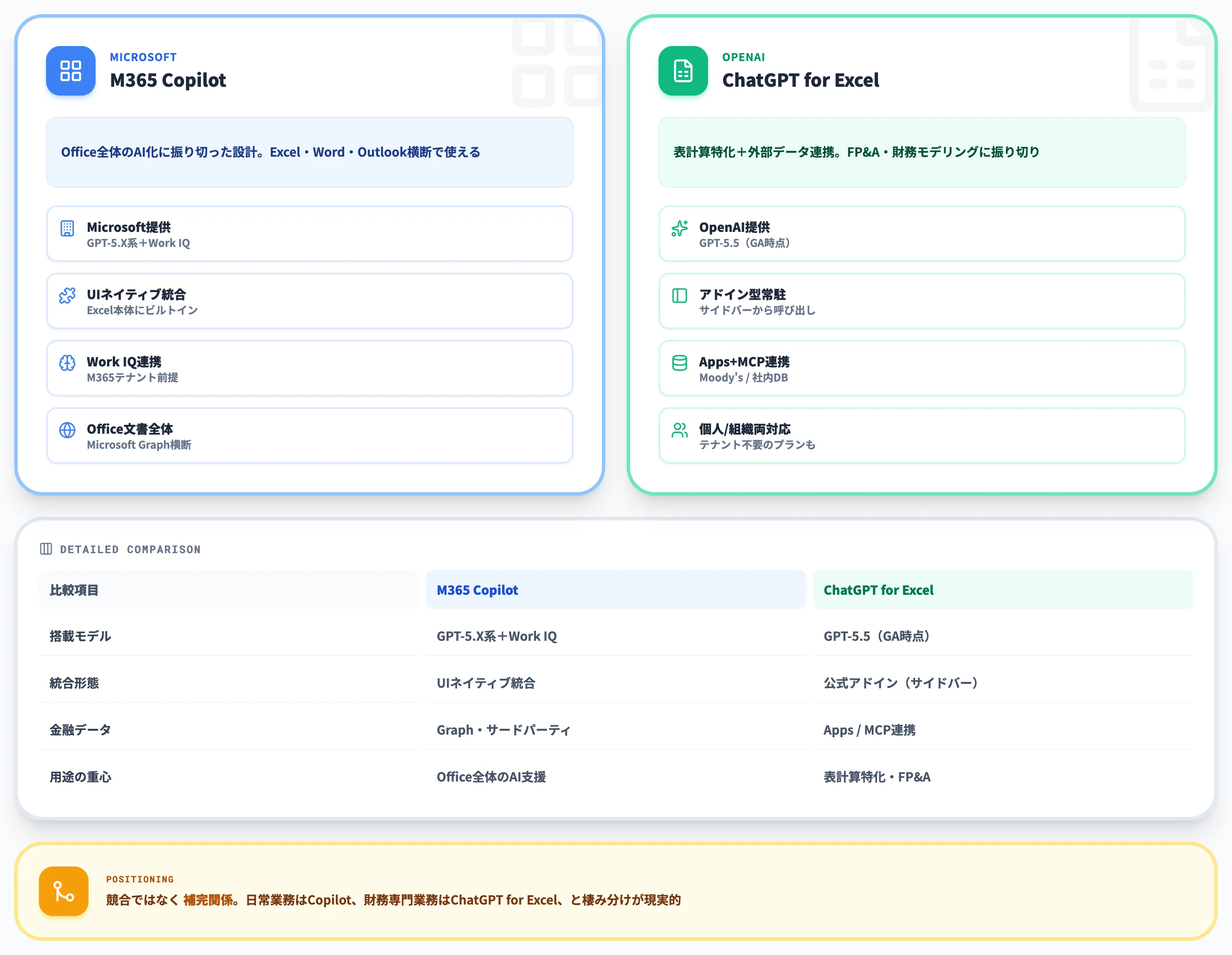The width and height of the screenshot is (1232, 955).
Task: Click the sparkles icon beside OpenAI提供
Action: [x=680, y=228]
